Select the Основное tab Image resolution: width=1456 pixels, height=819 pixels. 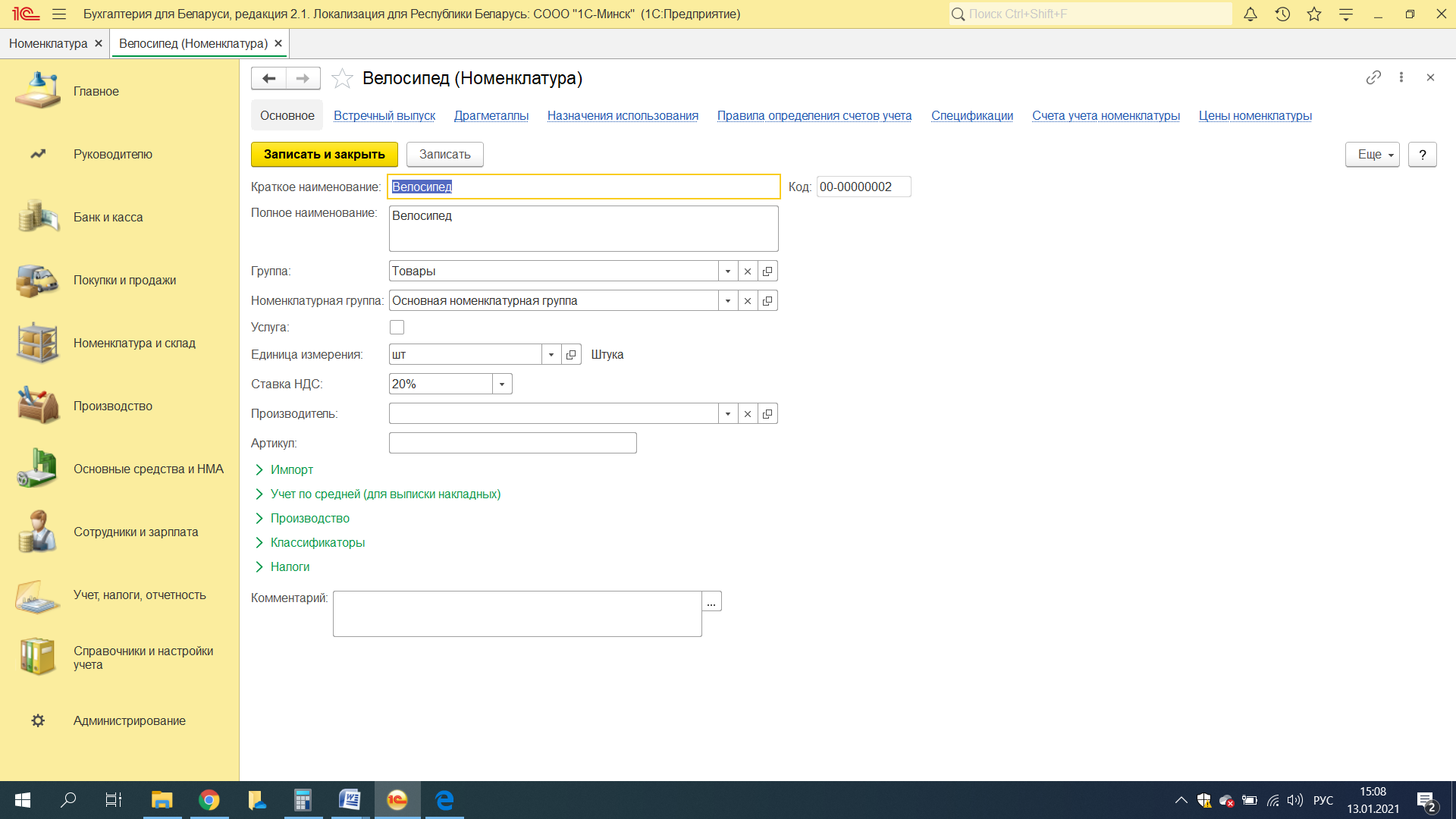[287, 115]
